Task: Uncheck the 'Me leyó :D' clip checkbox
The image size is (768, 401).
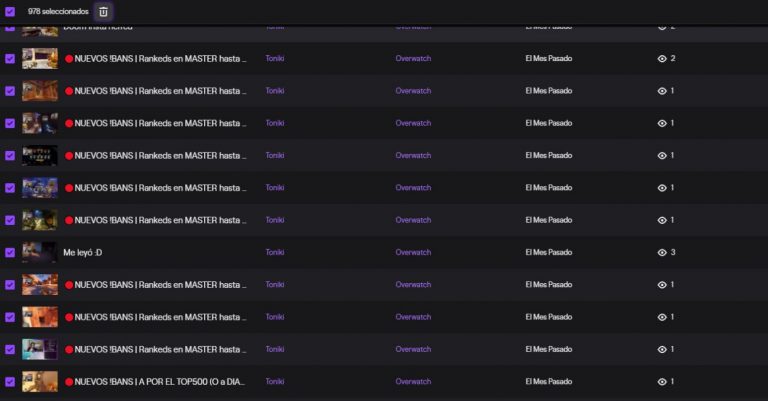Action: [10, 252]
